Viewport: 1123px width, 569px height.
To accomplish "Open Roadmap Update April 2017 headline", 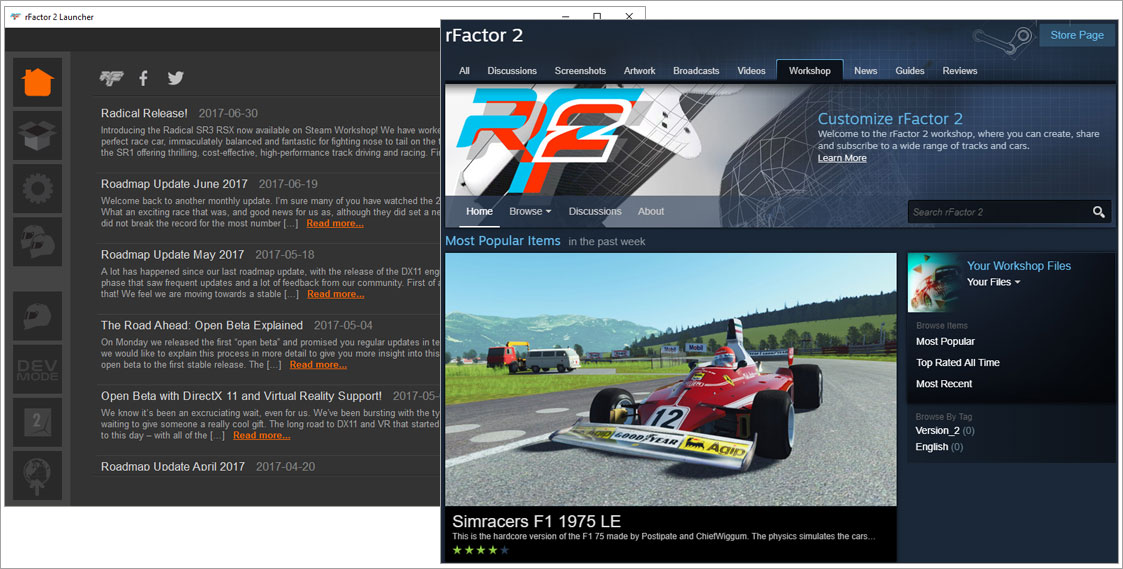I will [x=173, y=467].
